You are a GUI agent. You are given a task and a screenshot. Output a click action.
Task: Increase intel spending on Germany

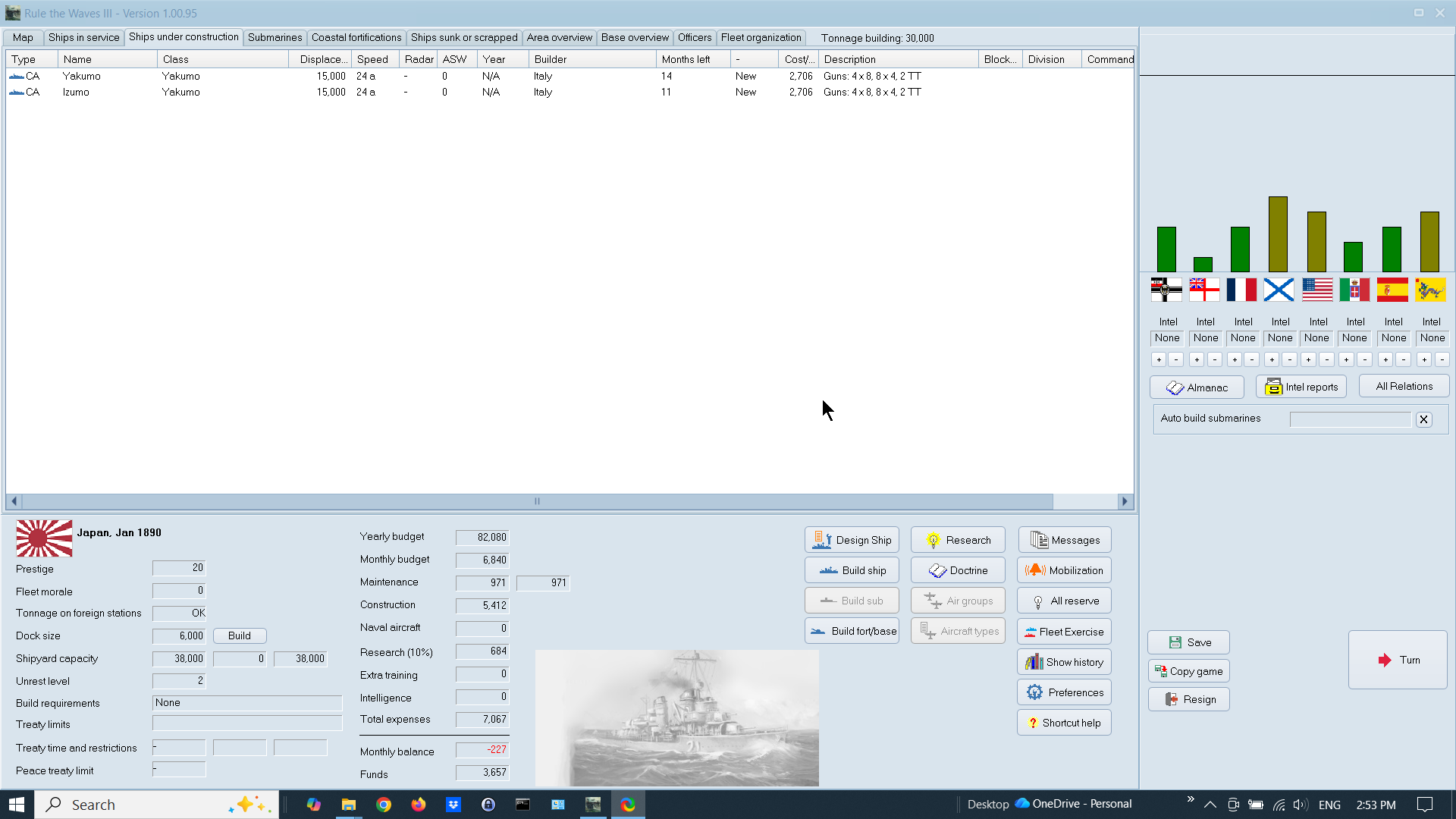pyautogui.click(x=1159, y=359)
